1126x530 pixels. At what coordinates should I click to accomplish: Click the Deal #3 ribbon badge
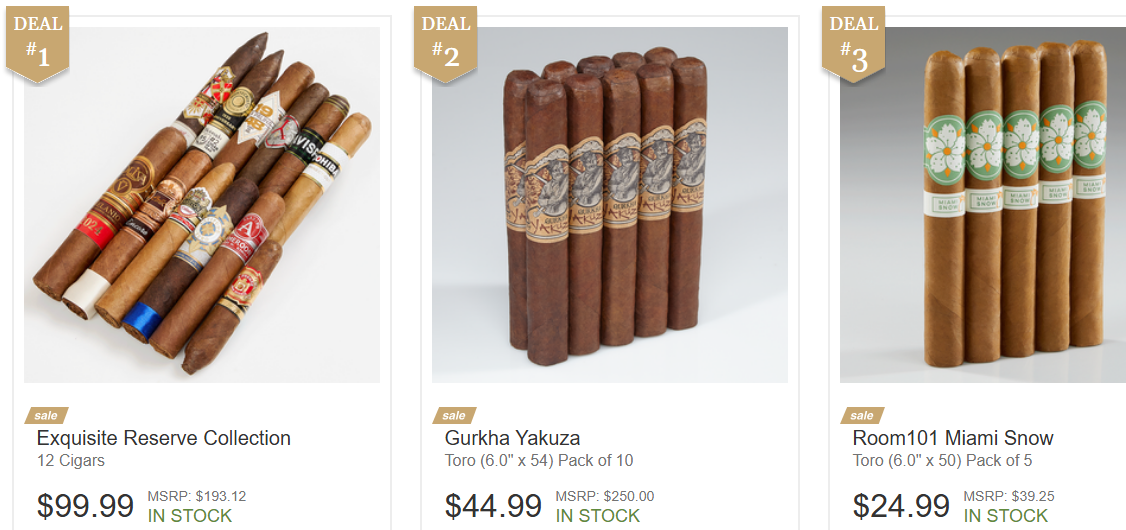tap(853, 43)
